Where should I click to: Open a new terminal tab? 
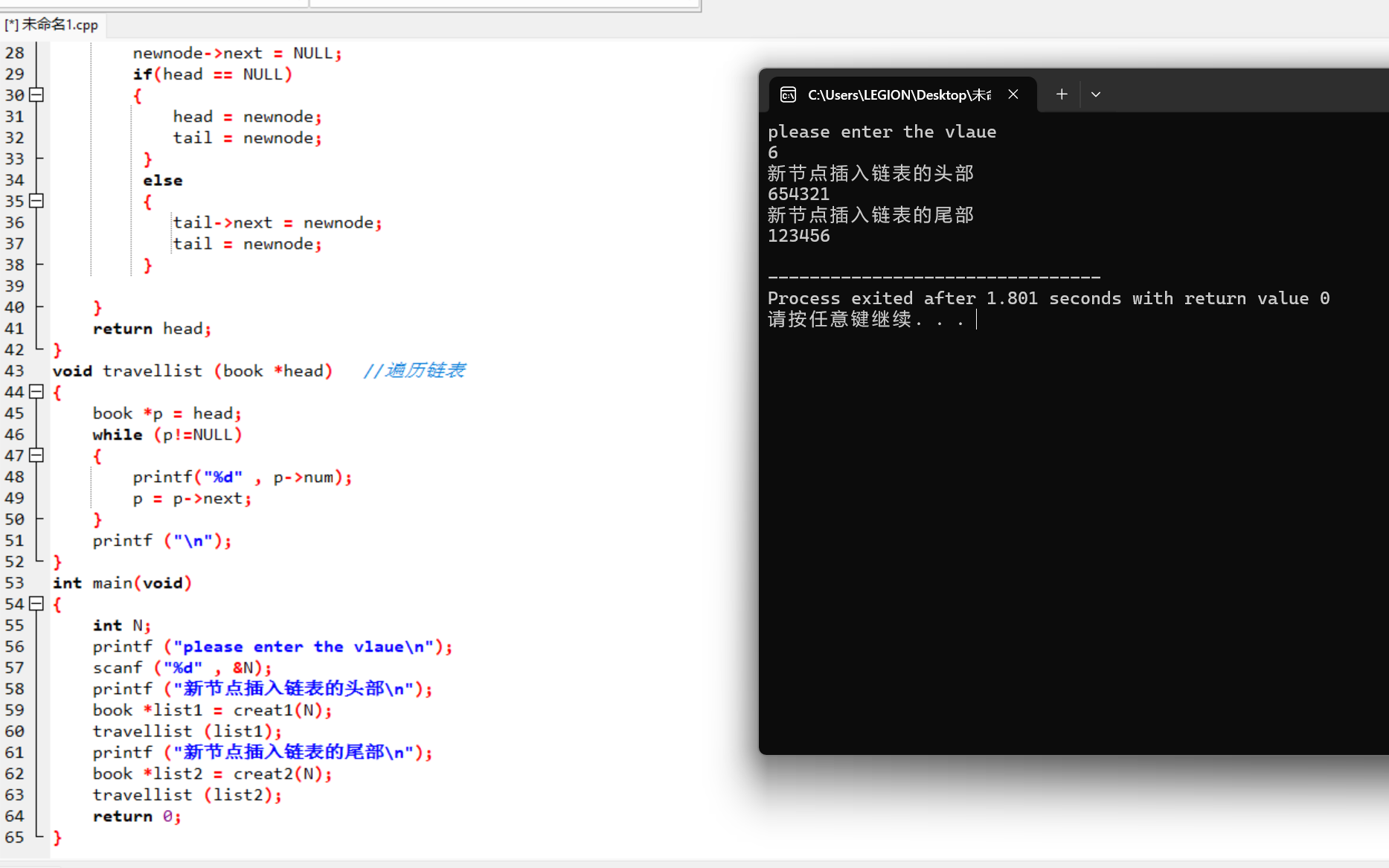pos(1062,94)
